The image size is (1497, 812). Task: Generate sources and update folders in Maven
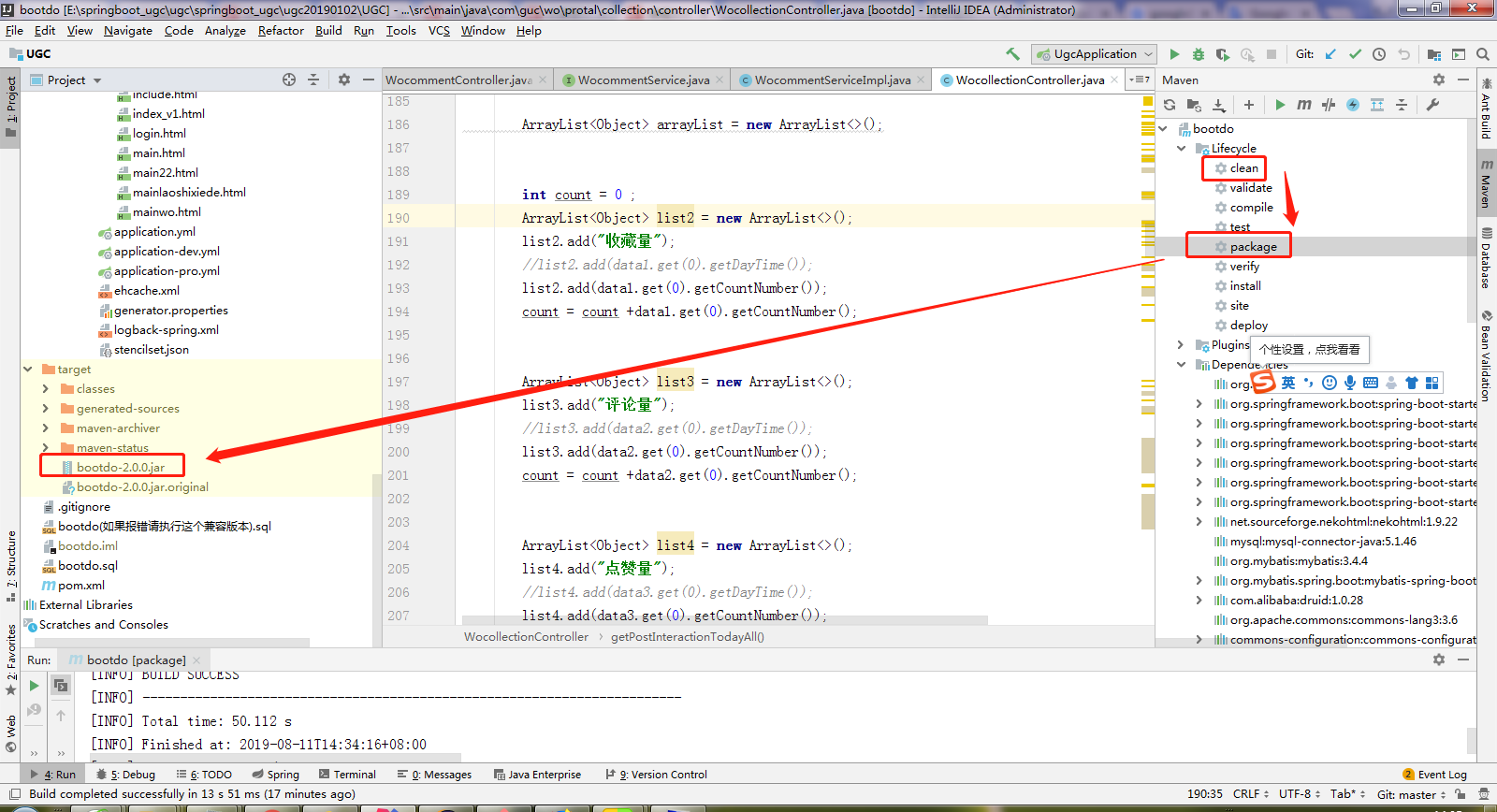point(1194,105)
